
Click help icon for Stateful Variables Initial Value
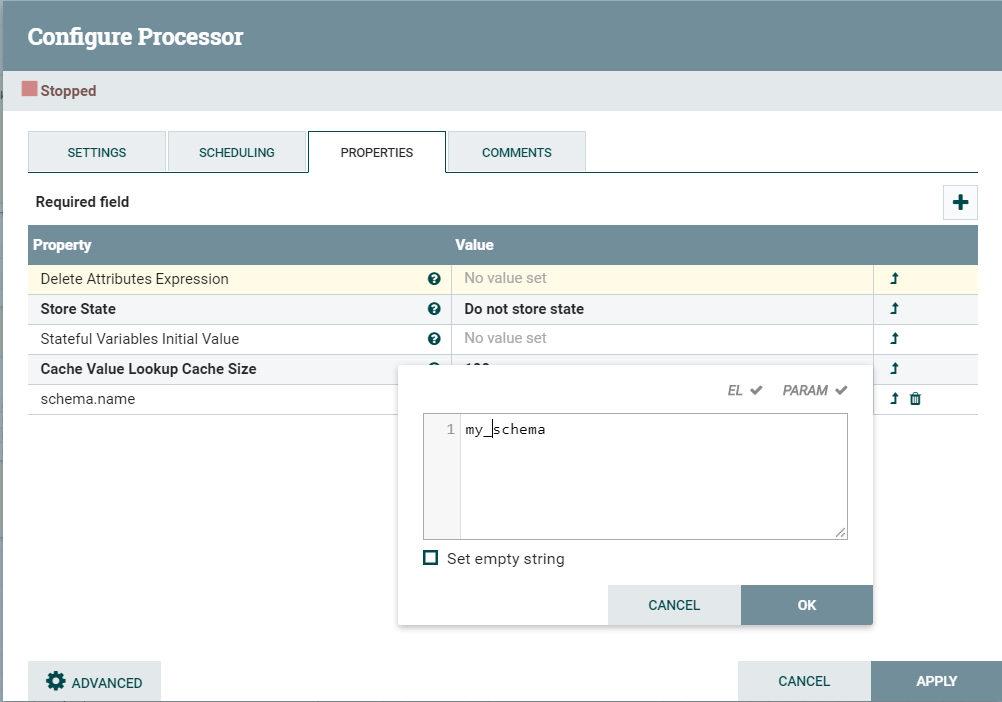[x=434, y=339]
